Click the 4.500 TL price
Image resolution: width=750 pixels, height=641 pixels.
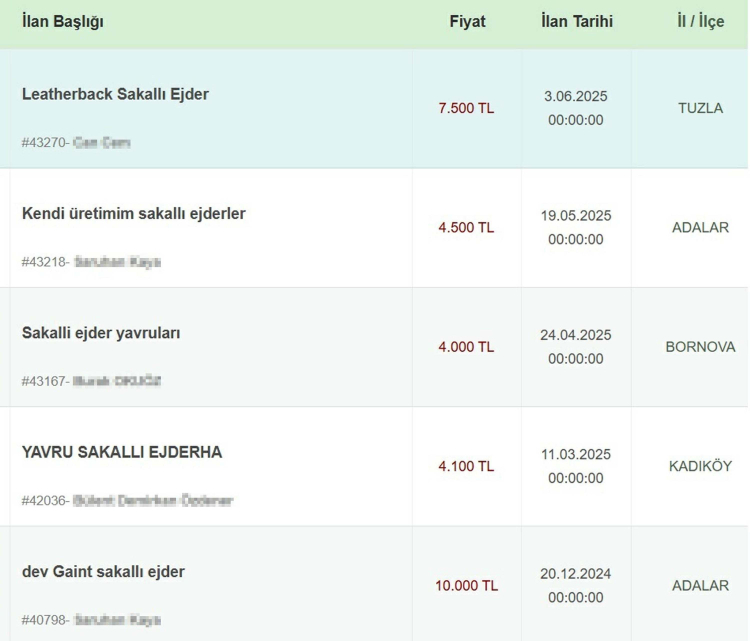pyautogui.click(x=466, y=227)
